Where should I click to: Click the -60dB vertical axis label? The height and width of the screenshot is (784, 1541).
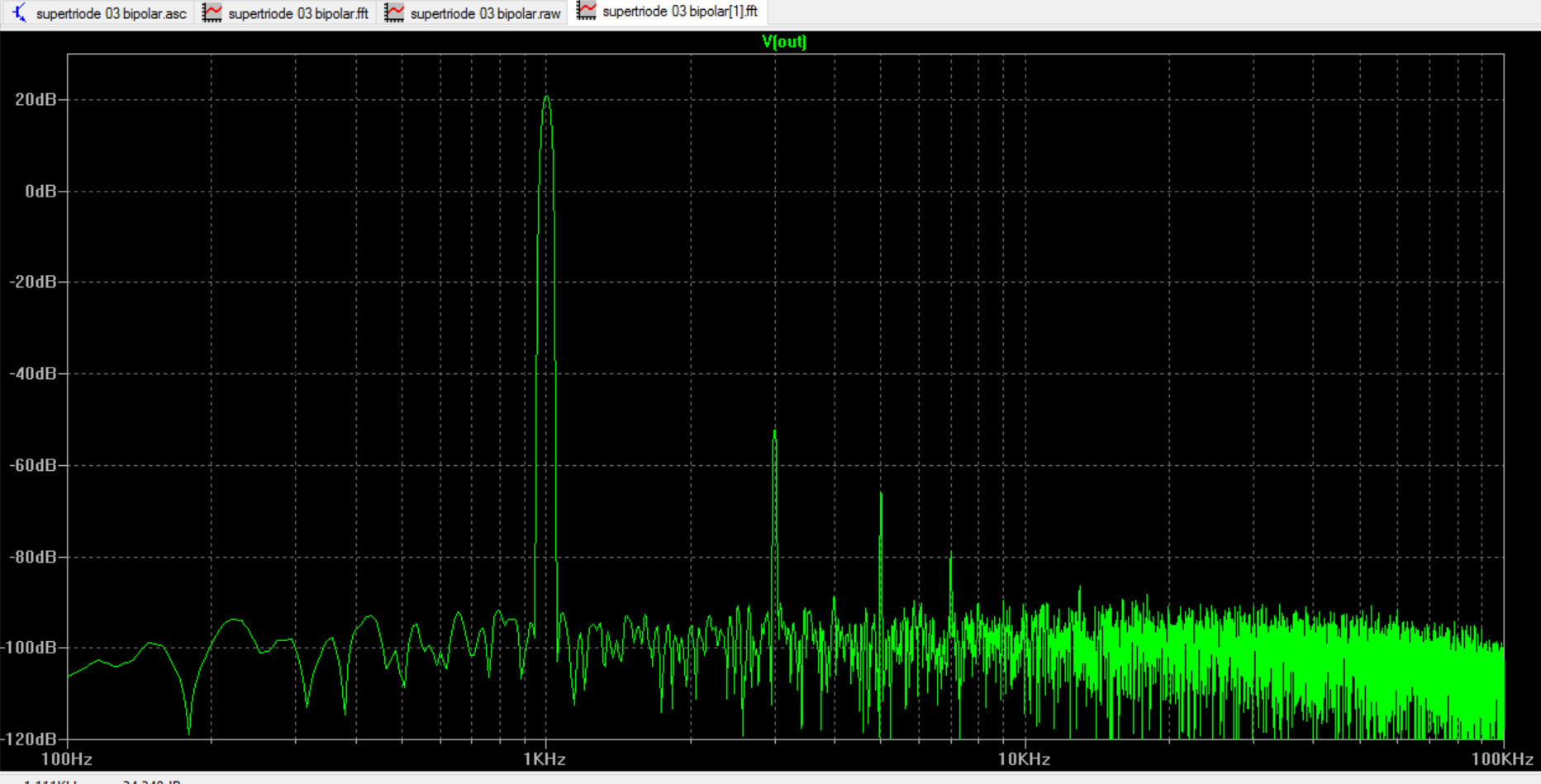33,465
